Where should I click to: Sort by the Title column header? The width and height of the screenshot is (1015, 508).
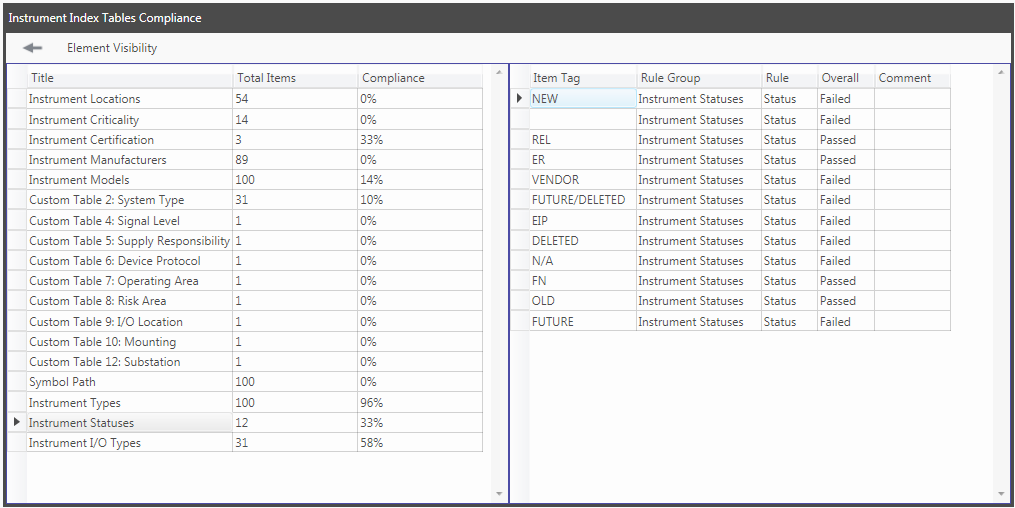coord(130,78)
